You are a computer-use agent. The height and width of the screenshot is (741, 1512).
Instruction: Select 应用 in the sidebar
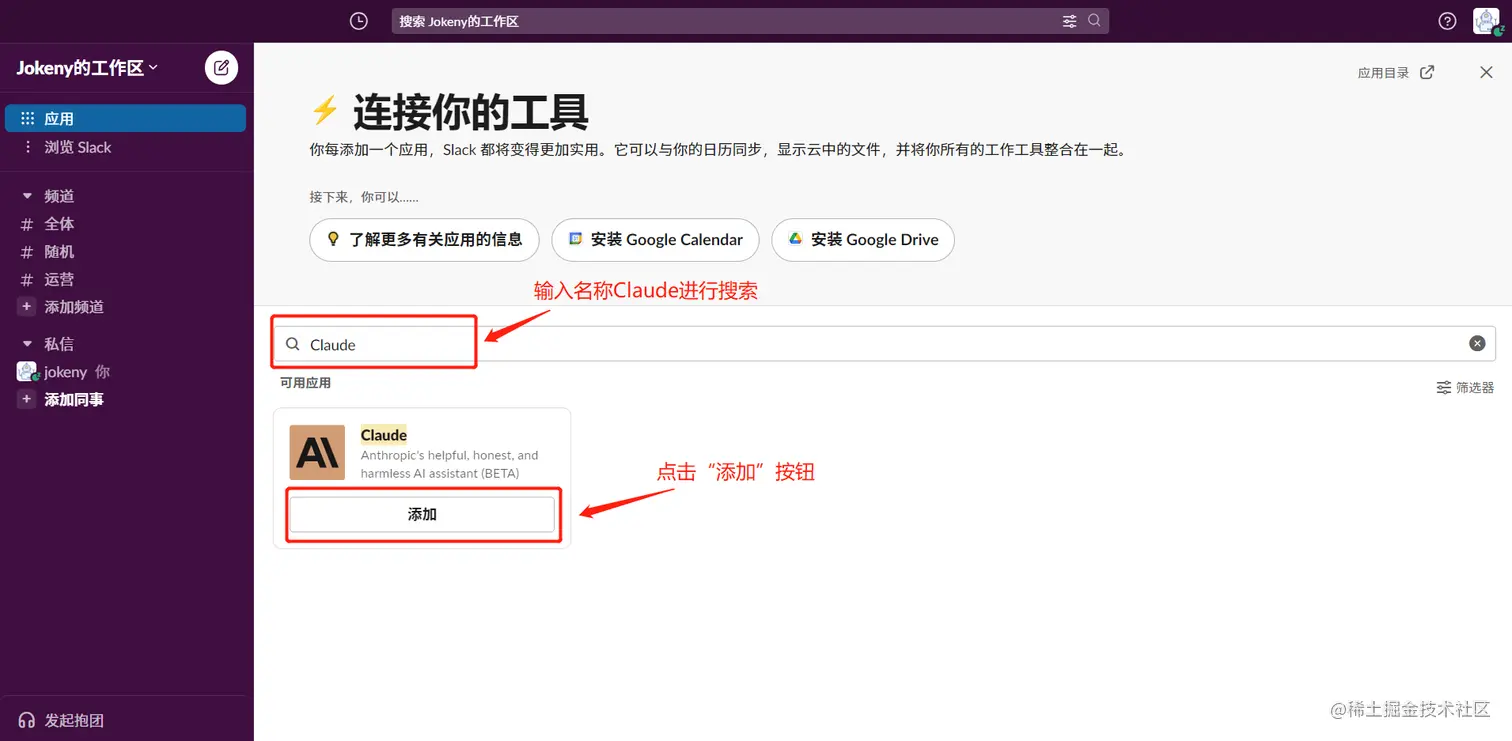pyautogui.click(x=125, y=118)
